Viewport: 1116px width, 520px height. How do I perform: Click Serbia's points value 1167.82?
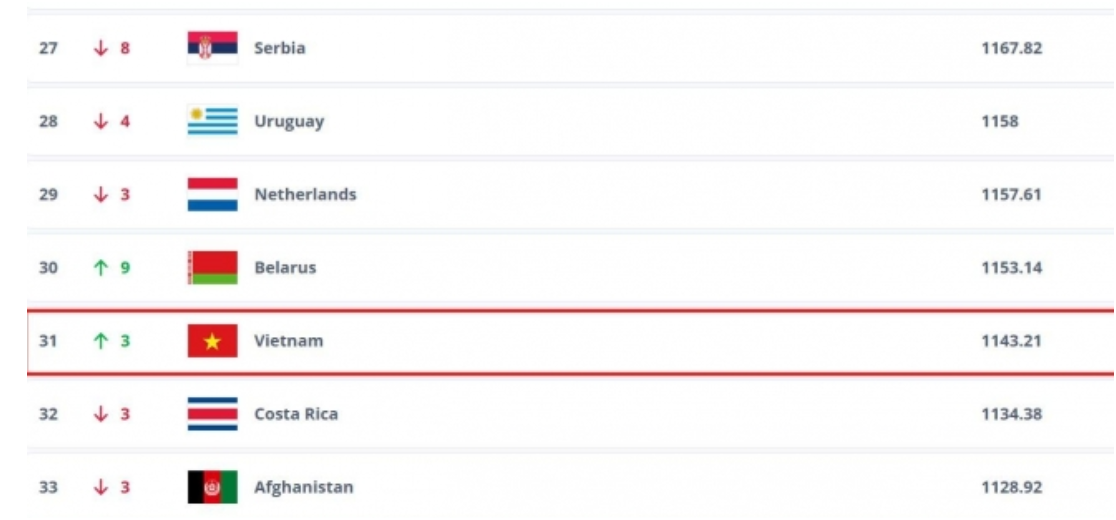click(x=1011, y=48)
